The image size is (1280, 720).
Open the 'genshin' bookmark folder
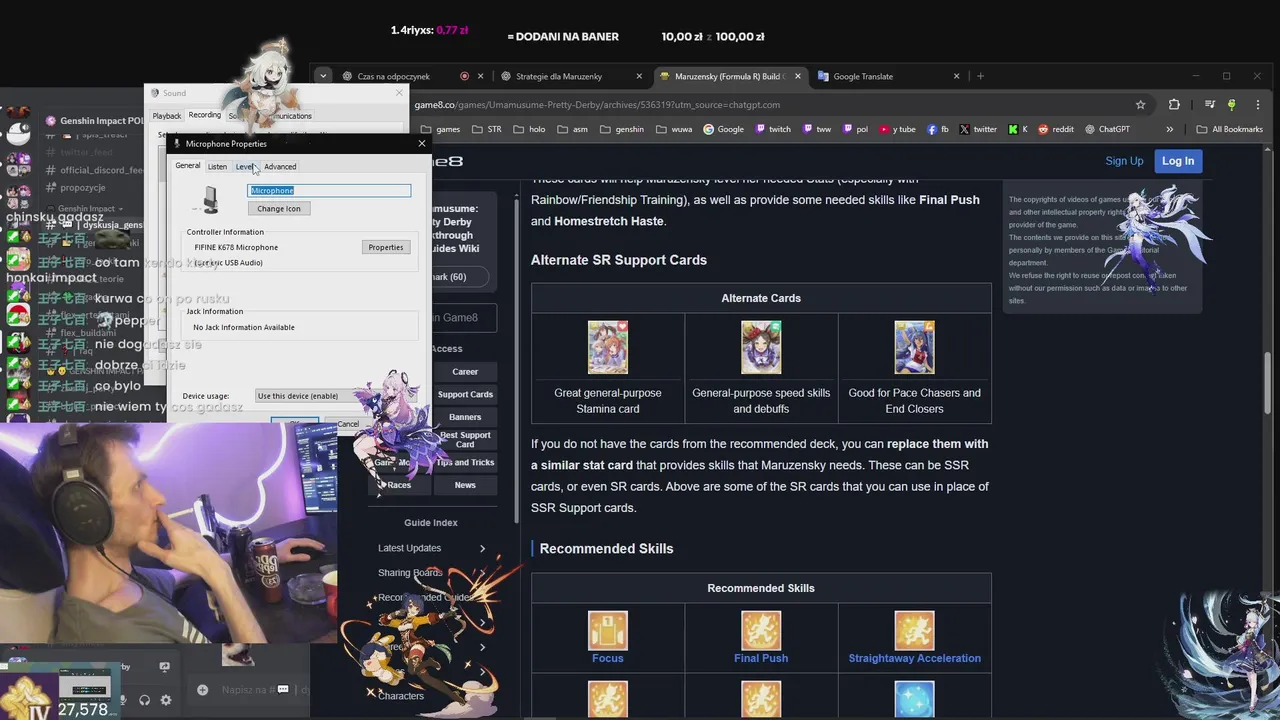click(622, 129)
